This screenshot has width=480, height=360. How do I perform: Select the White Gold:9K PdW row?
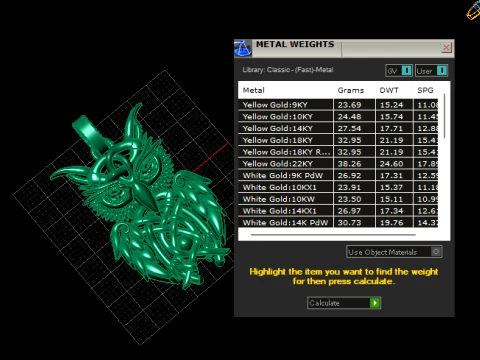pyautogui.click(x=338, y=175)
